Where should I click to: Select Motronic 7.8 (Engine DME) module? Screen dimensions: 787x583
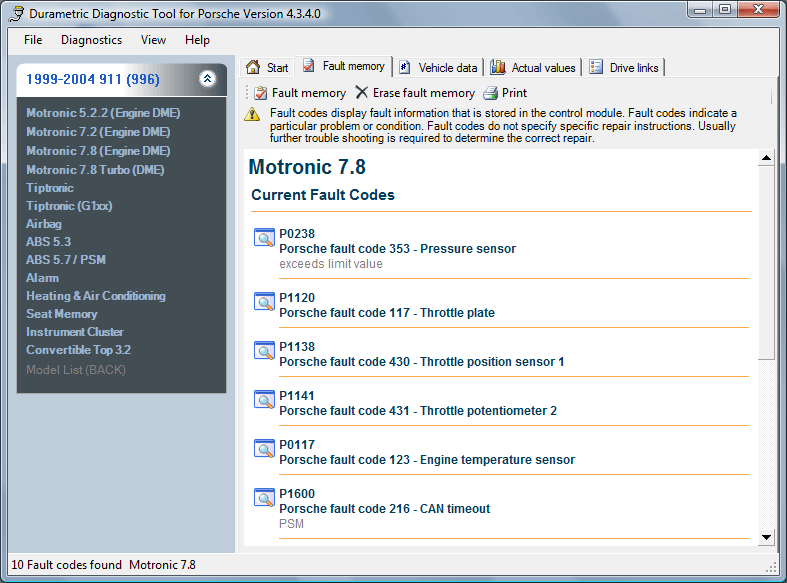pyautogui.click(x=98, y=151)
